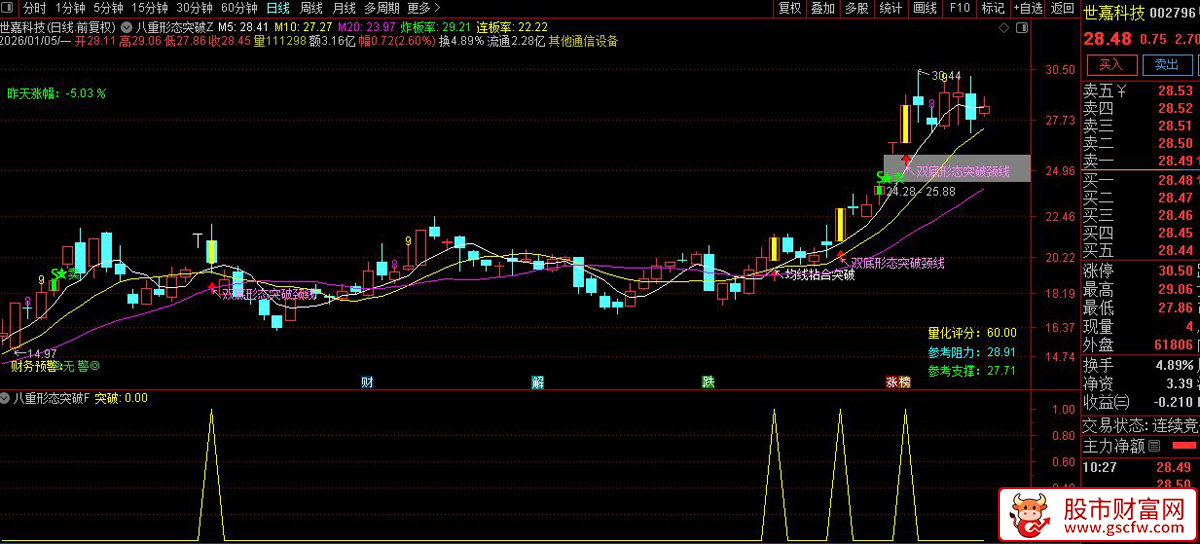
Task: Click the 涨榜 marker on the timeline
Action: [x=897, y=382]
